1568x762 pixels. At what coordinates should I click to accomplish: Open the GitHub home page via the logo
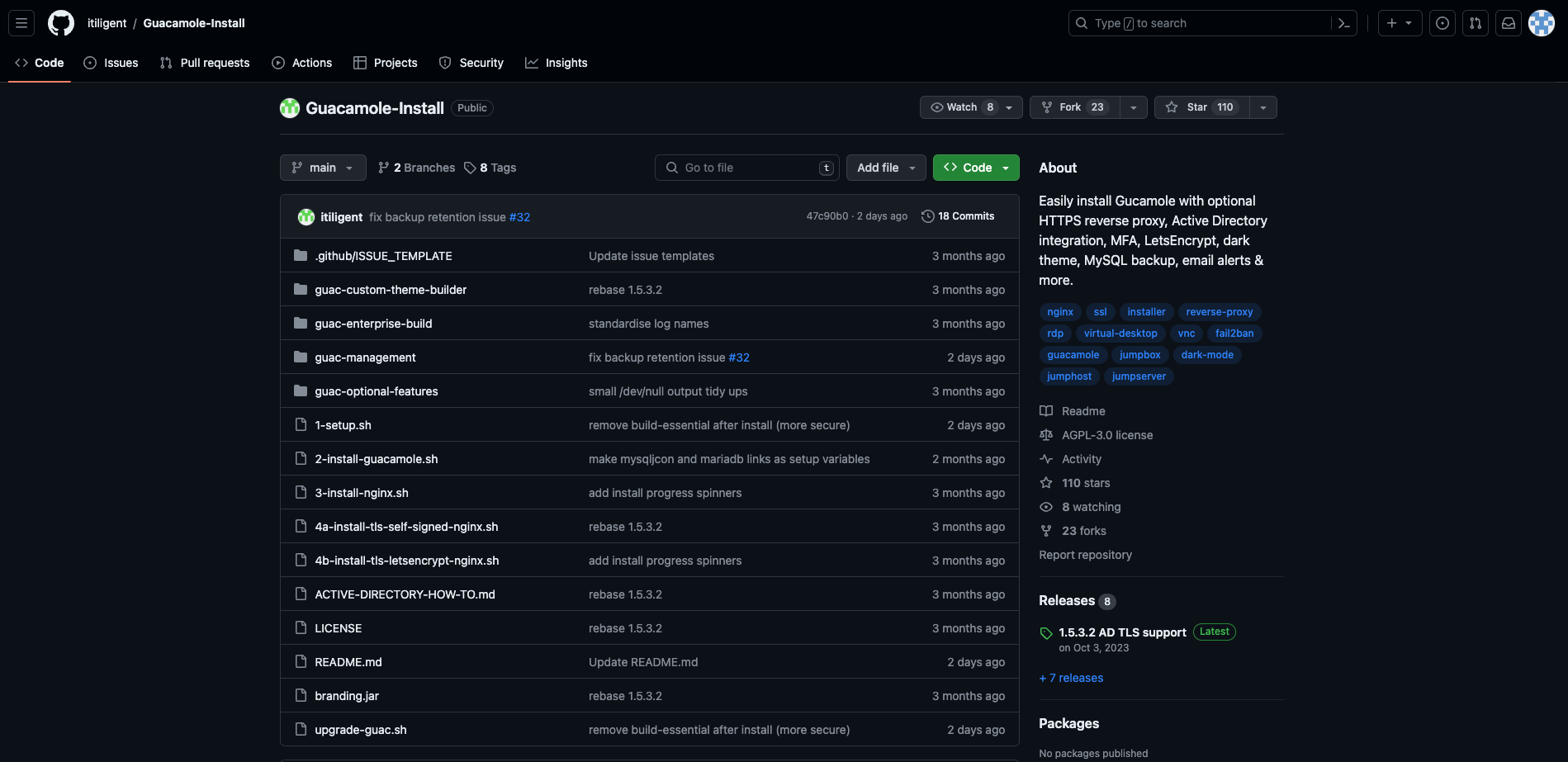[x=60, y=23]
